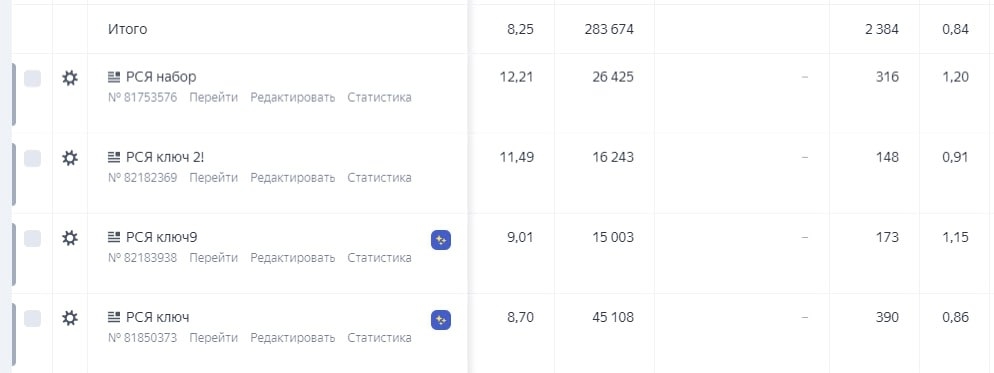This screenshot has width=994, height=373.
Task: Click blue sparkle badge on РСЯ ключ row
Action: 441,320
